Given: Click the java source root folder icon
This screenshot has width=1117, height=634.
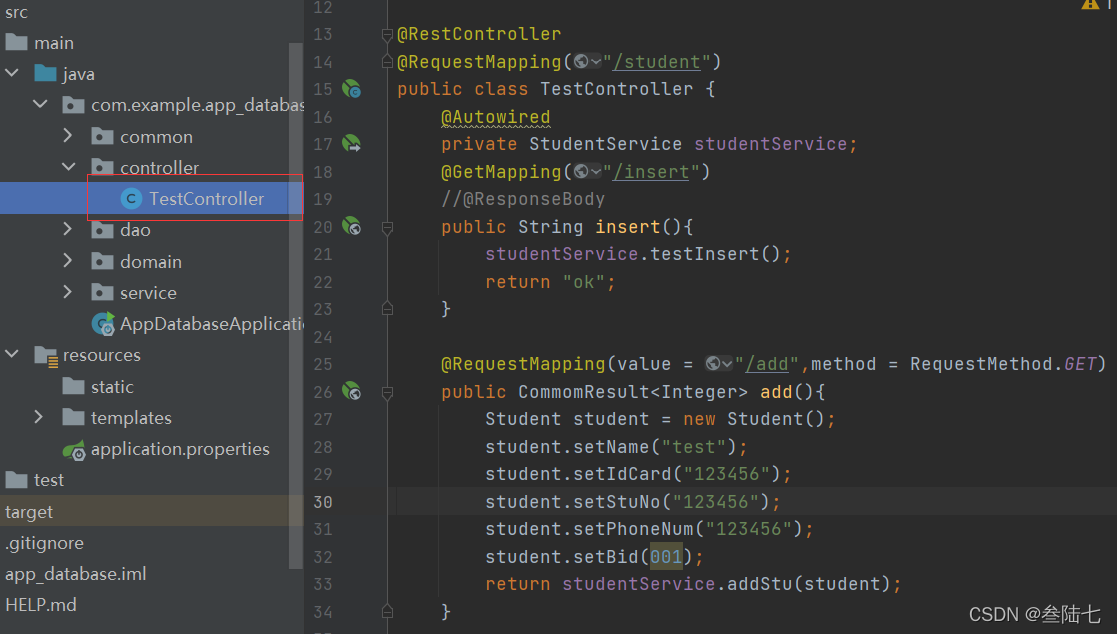Looking at the screenshot, I should pyautogui.click(x=46, y=73).
